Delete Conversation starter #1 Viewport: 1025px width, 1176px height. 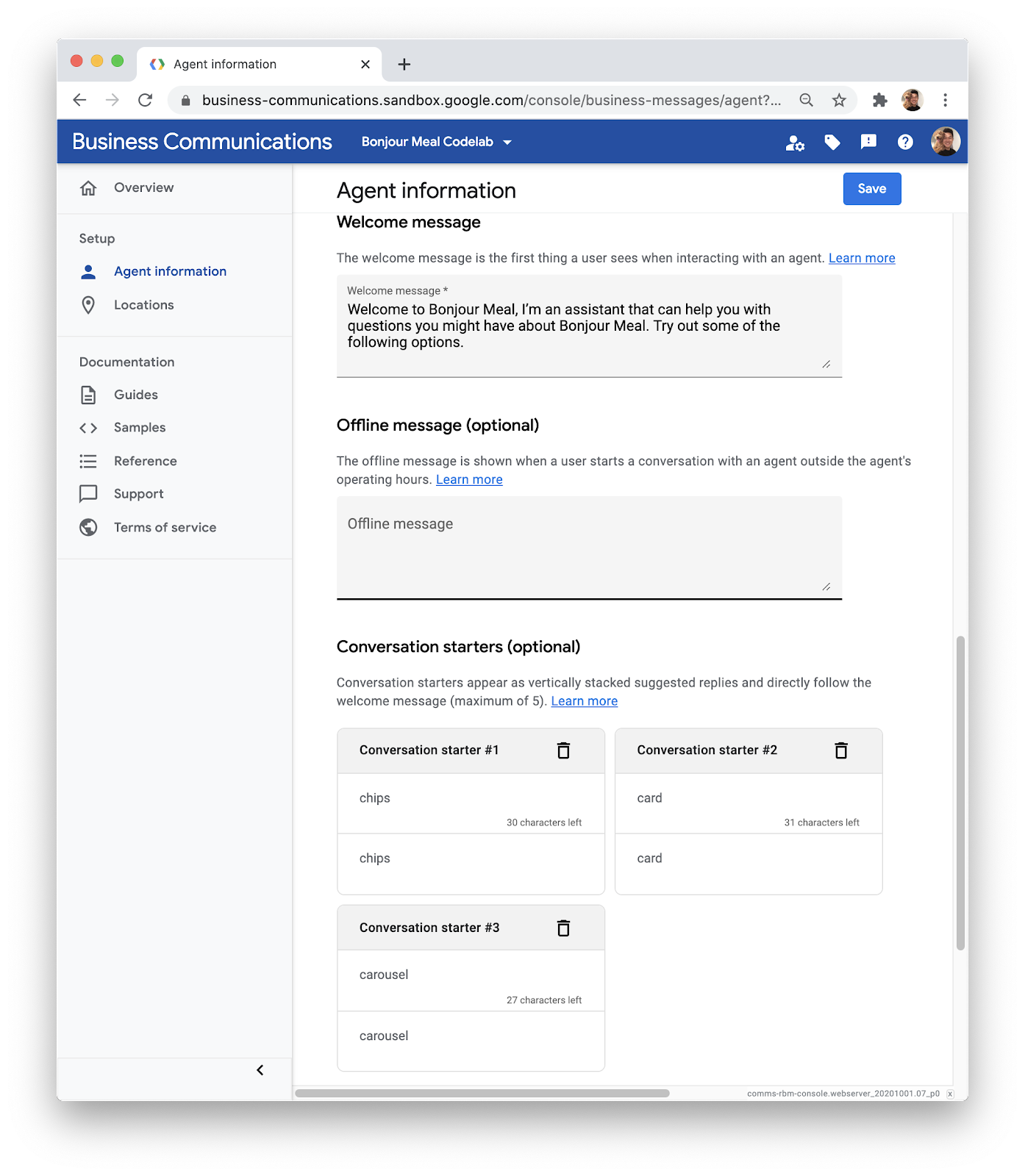tap(563, 750)
